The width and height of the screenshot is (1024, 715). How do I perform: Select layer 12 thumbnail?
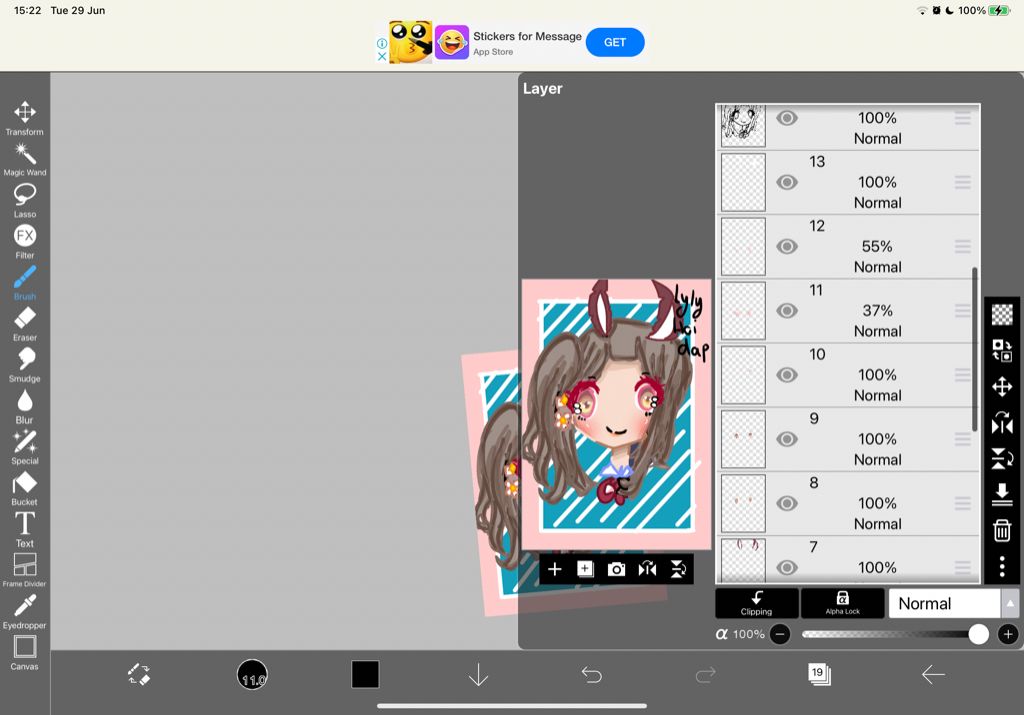[x=743, y=246]
